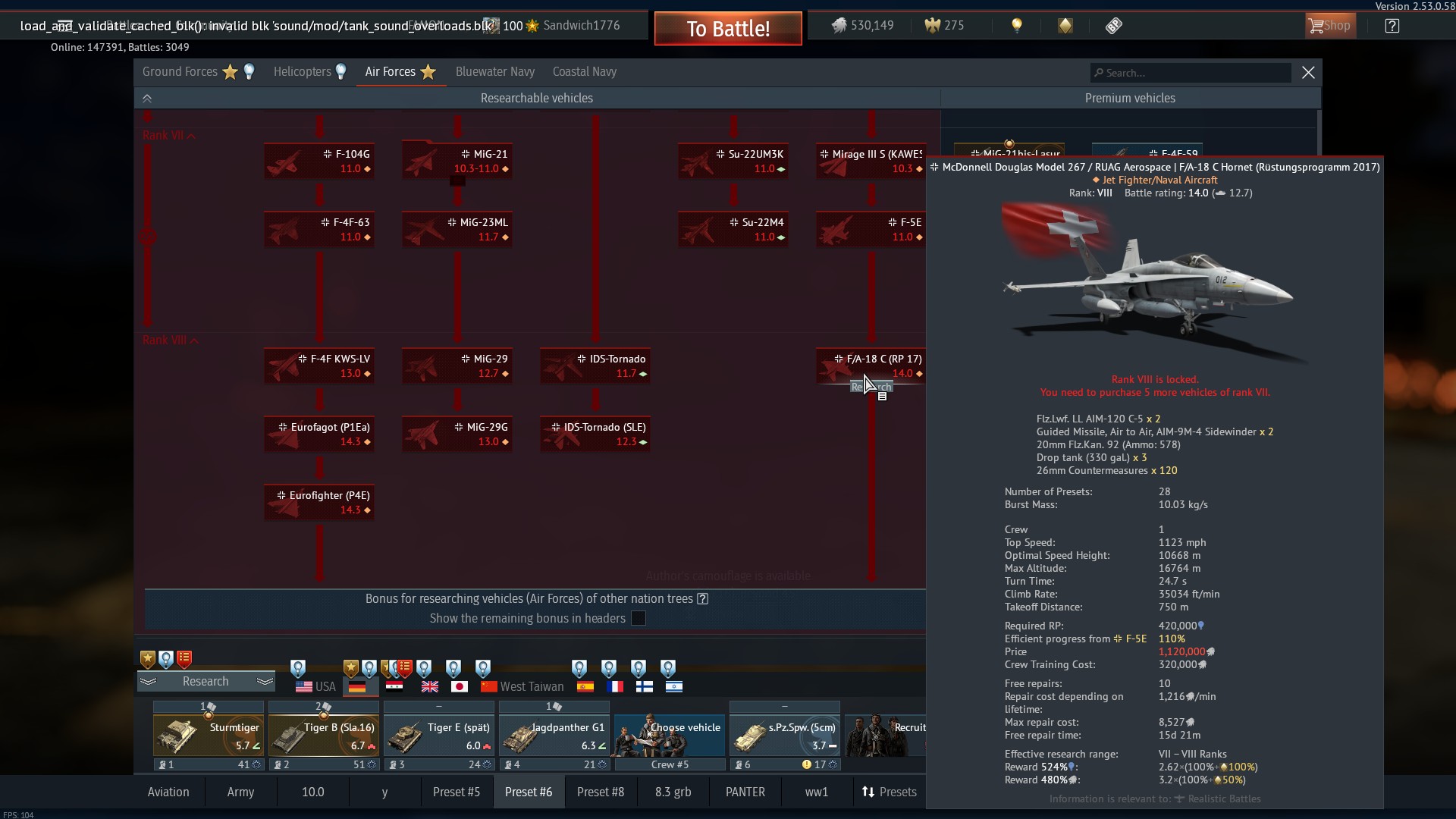Image resolution: width=1456 pixels, height=819 pixels.
Task: Select the Israel flag nation icon
Action: coord(673,686)
